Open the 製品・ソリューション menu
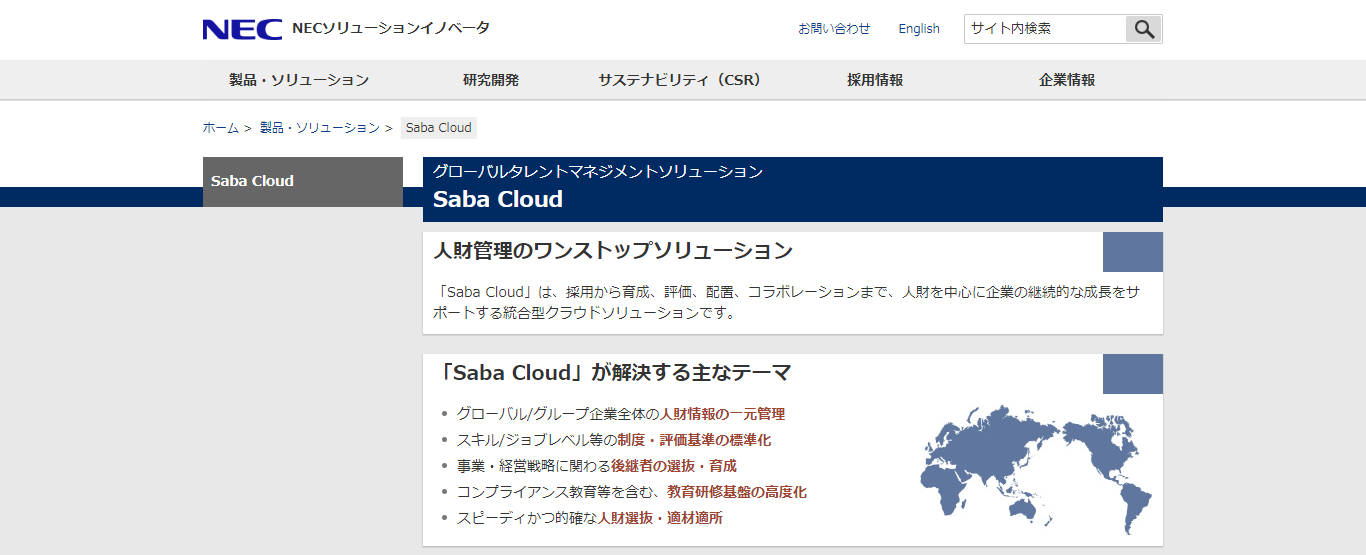The width and height of the screenshot is (1366, 555). [299, 80]
